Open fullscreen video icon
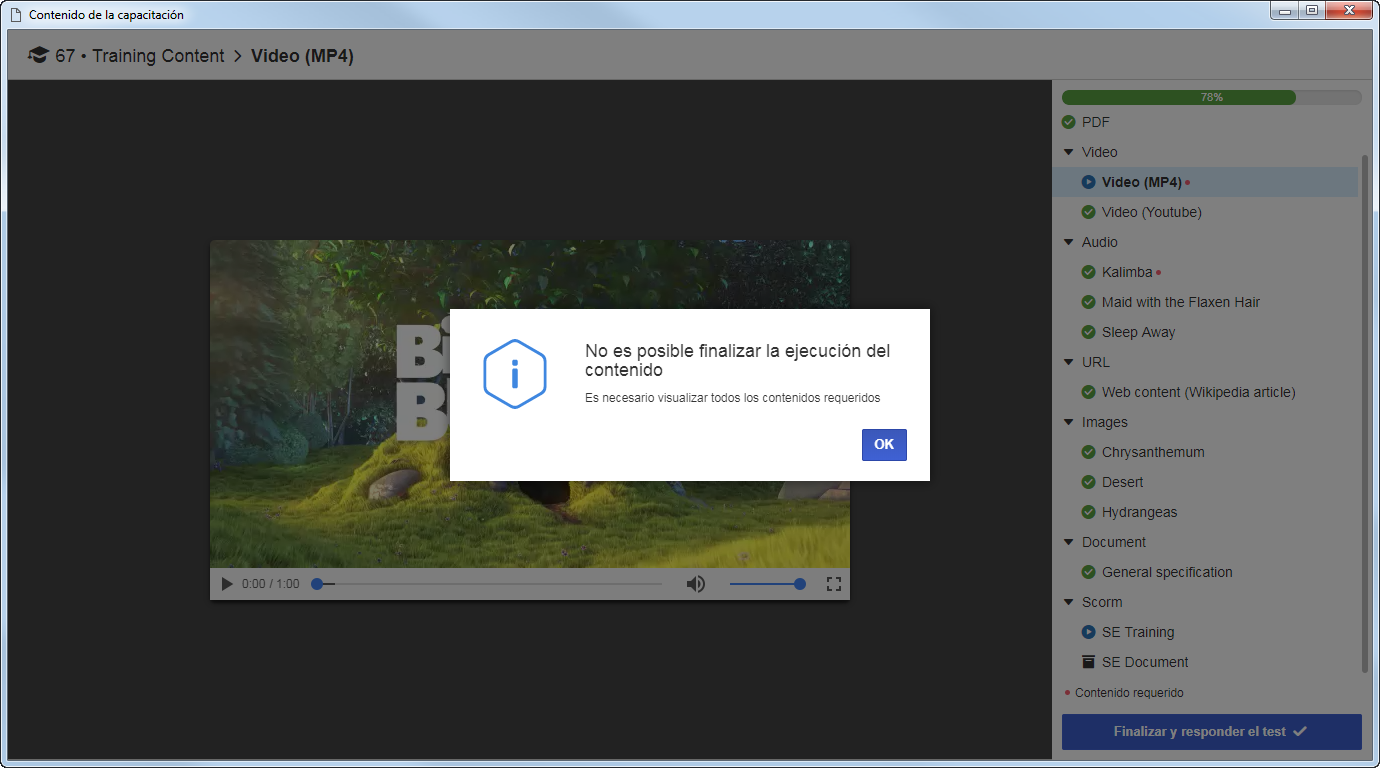The height and width of the screenshot is (768, 1380). pos(834,584)
